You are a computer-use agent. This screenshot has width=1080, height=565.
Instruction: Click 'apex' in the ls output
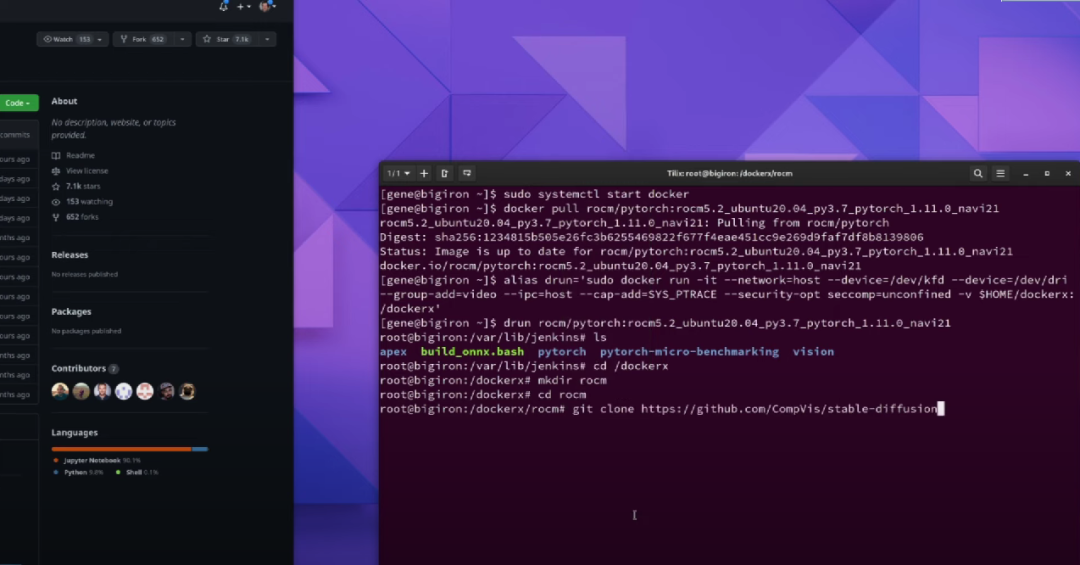click(x=393, y=351)
